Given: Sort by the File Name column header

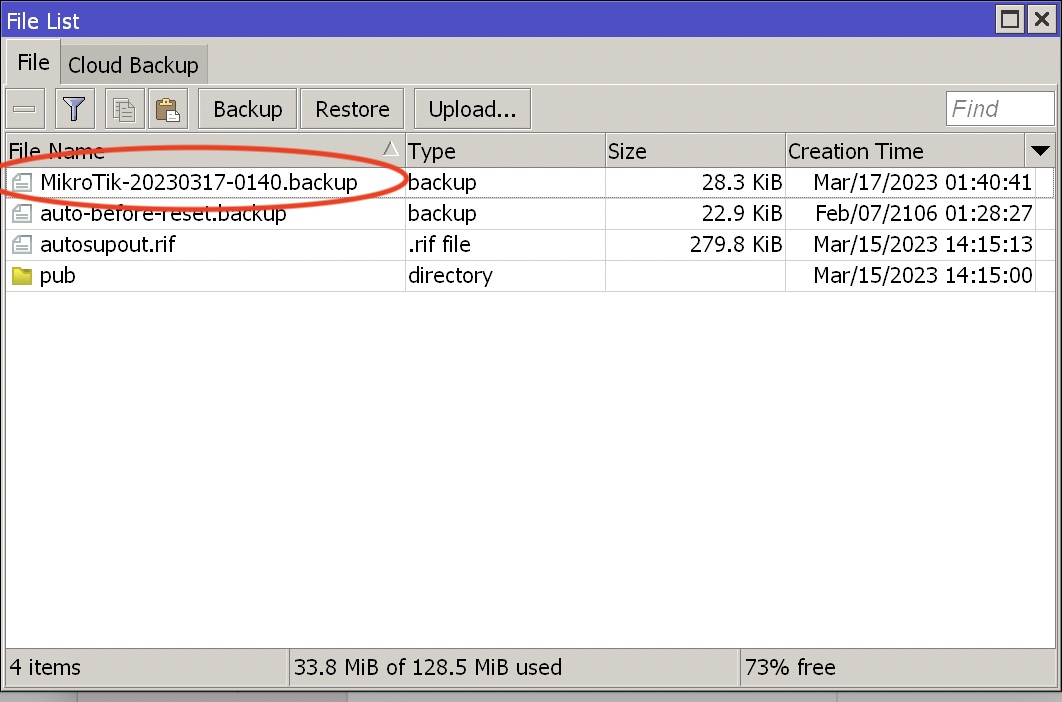Looking at the screenshot, I should point(205,150).
